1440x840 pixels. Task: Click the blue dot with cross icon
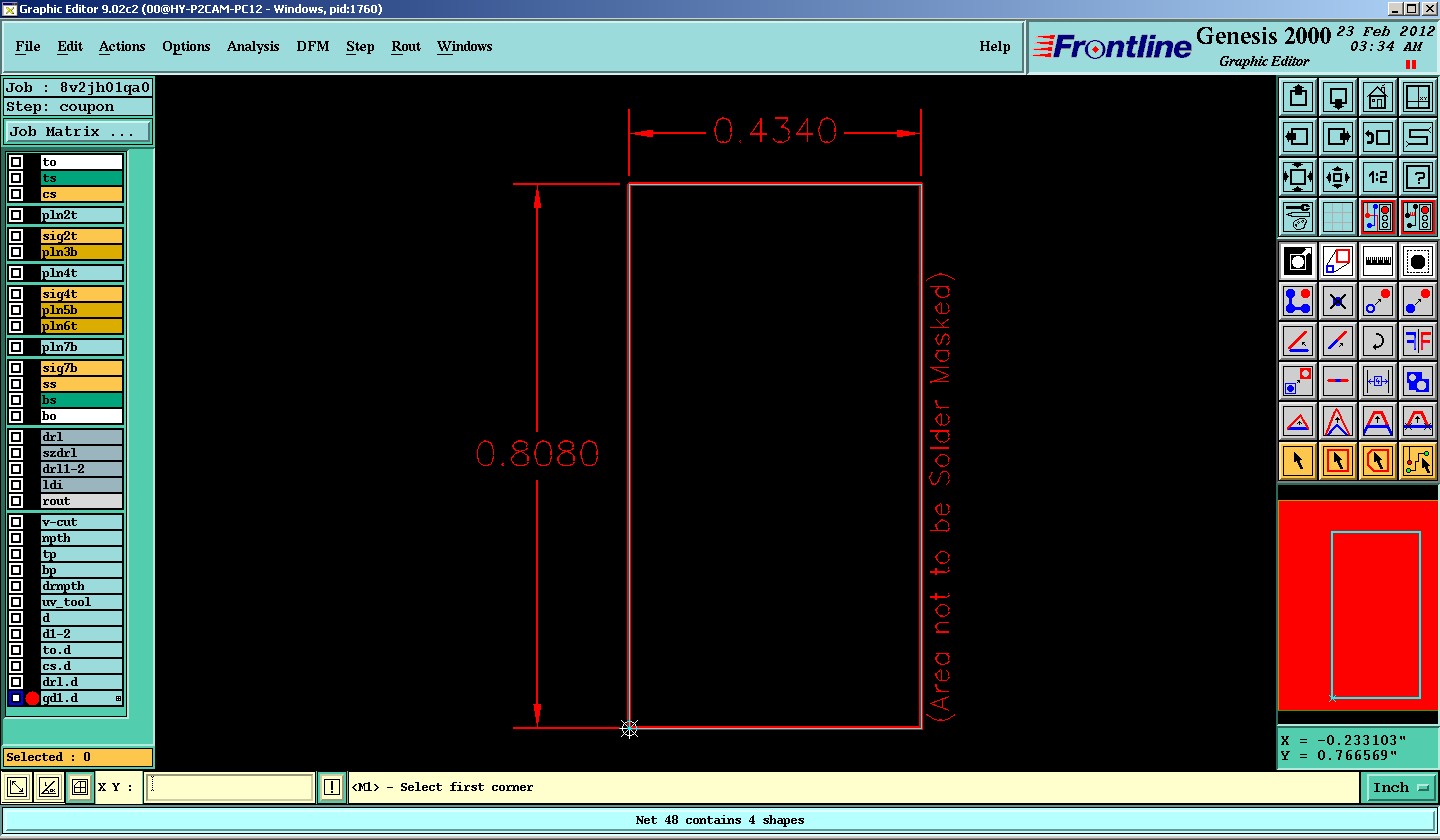pos(1338,301)
